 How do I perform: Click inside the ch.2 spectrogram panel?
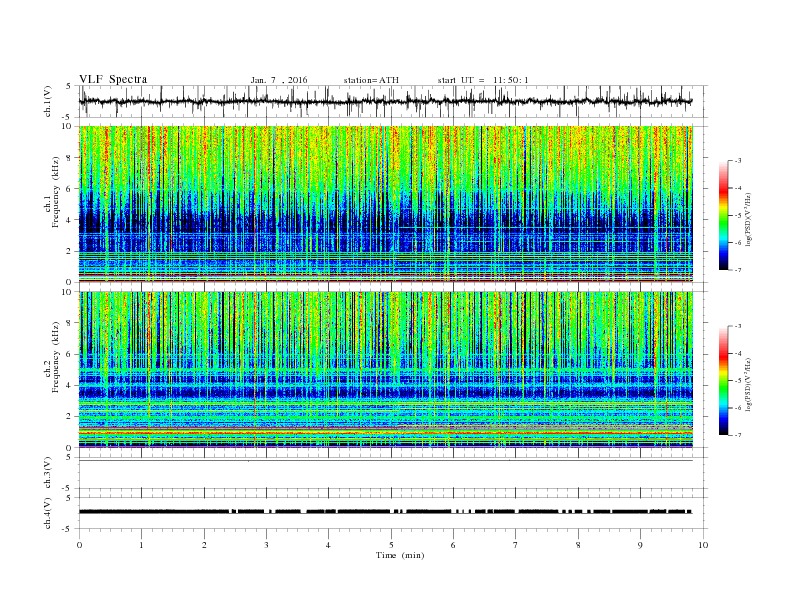[386, 369]
